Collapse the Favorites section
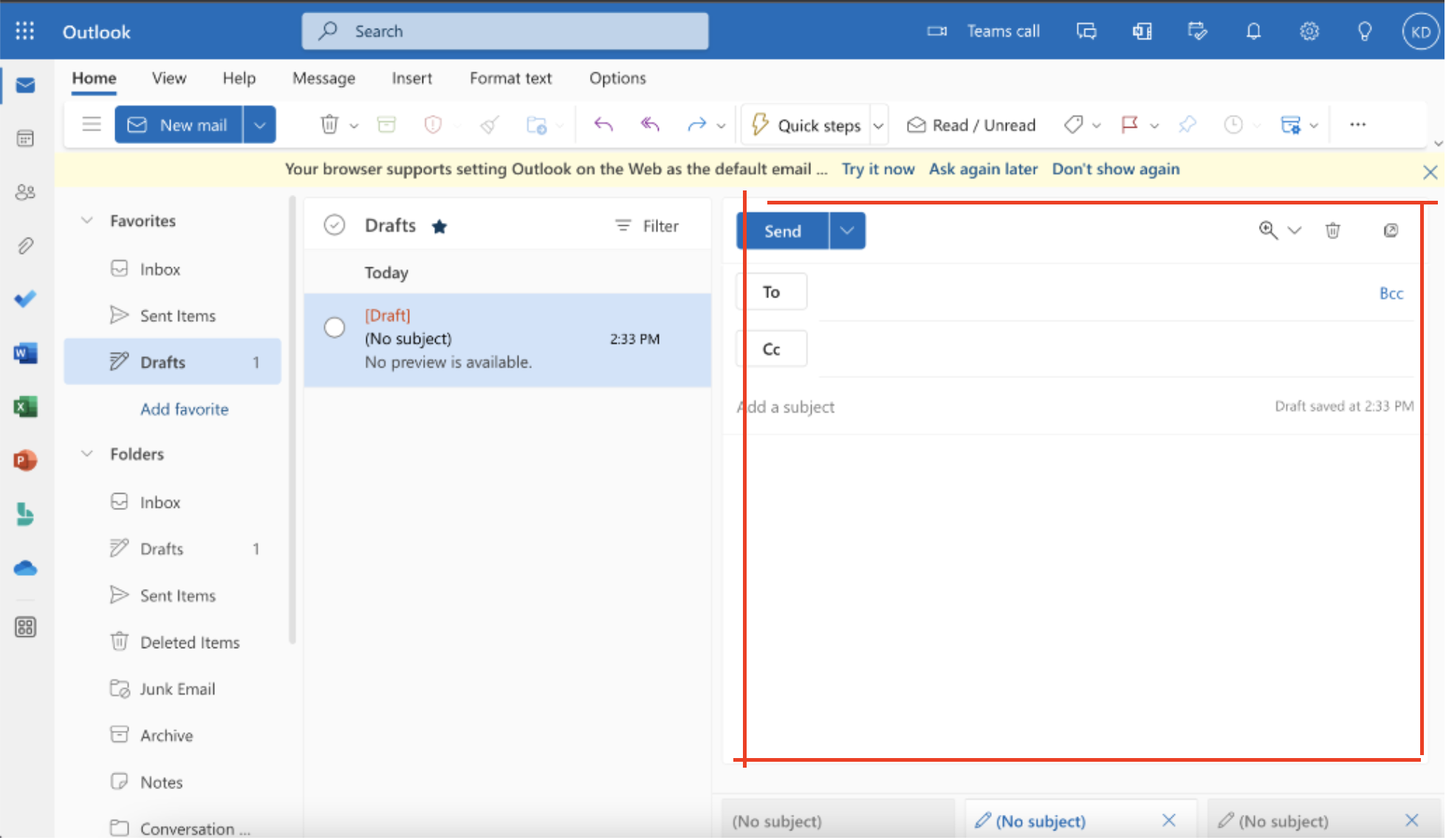The width and height of the screenshot is (1446, 840). coord(87,220)
